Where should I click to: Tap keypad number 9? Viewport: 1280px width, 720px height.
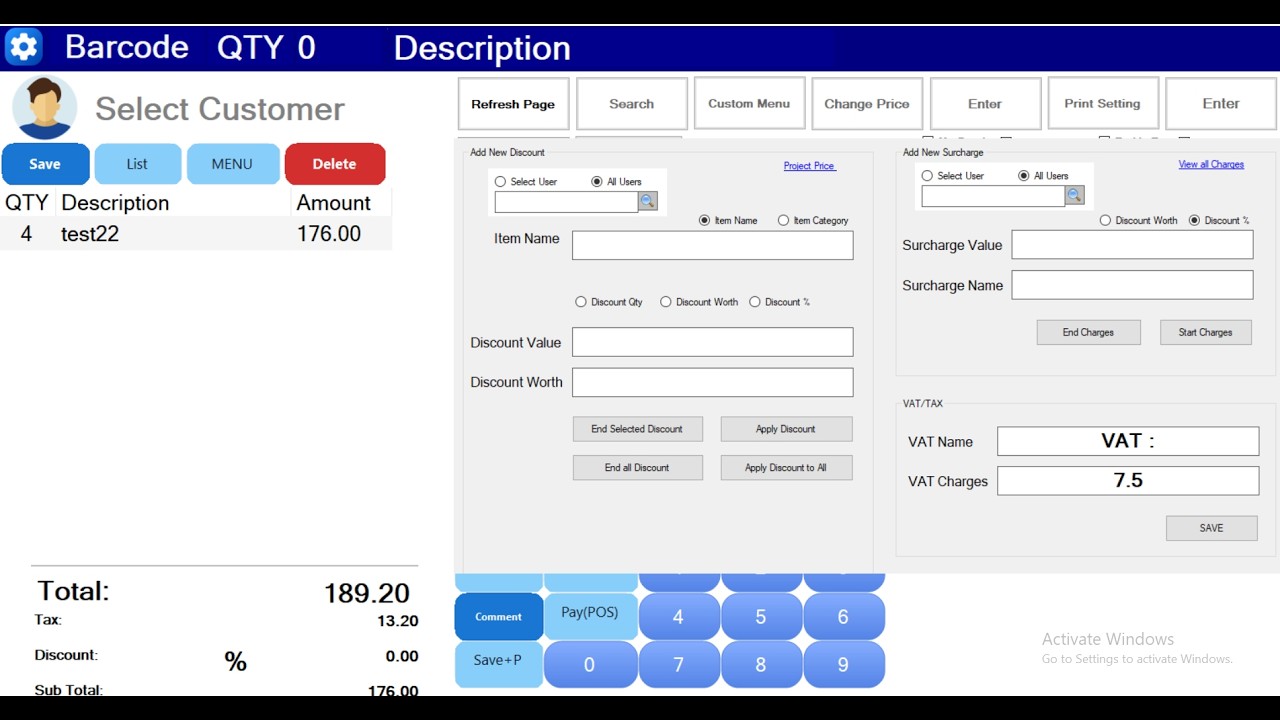coord(844,665)
